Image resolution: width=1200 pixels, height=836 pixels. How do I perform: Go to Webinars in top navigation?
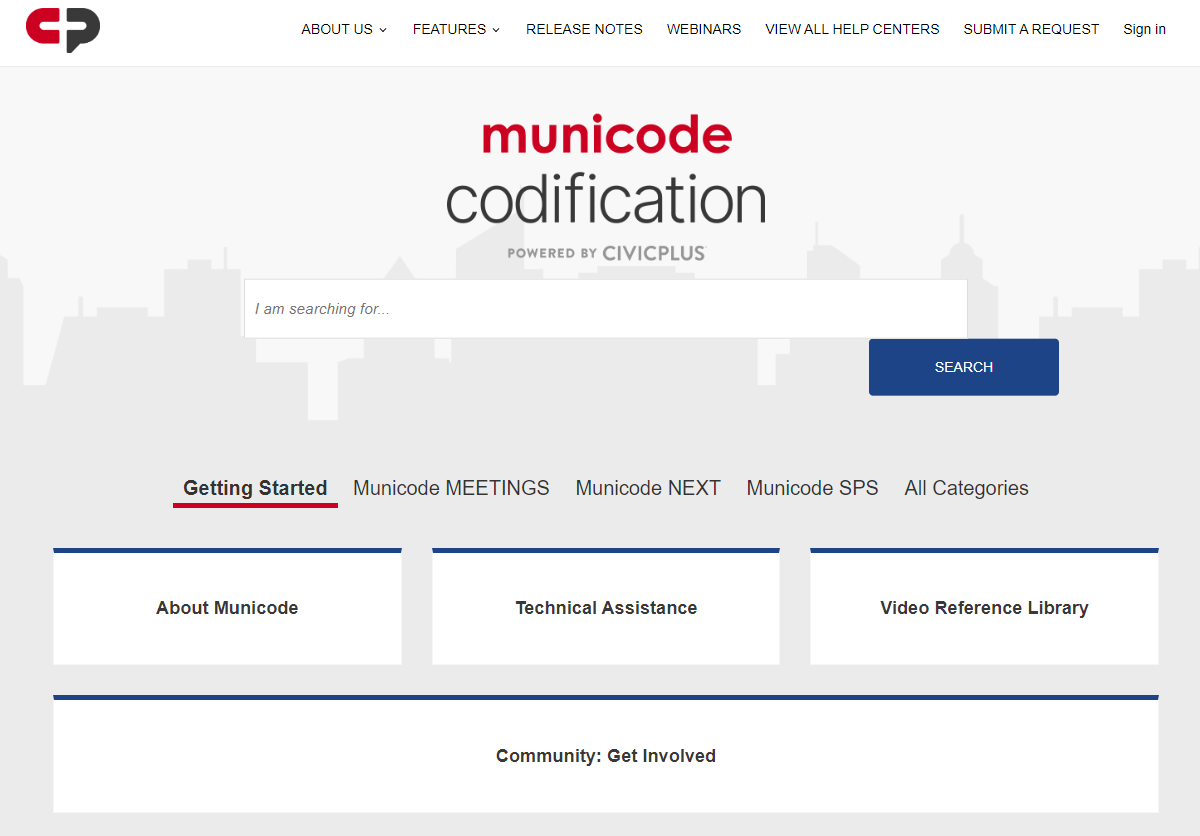click(x=704, y=29)
